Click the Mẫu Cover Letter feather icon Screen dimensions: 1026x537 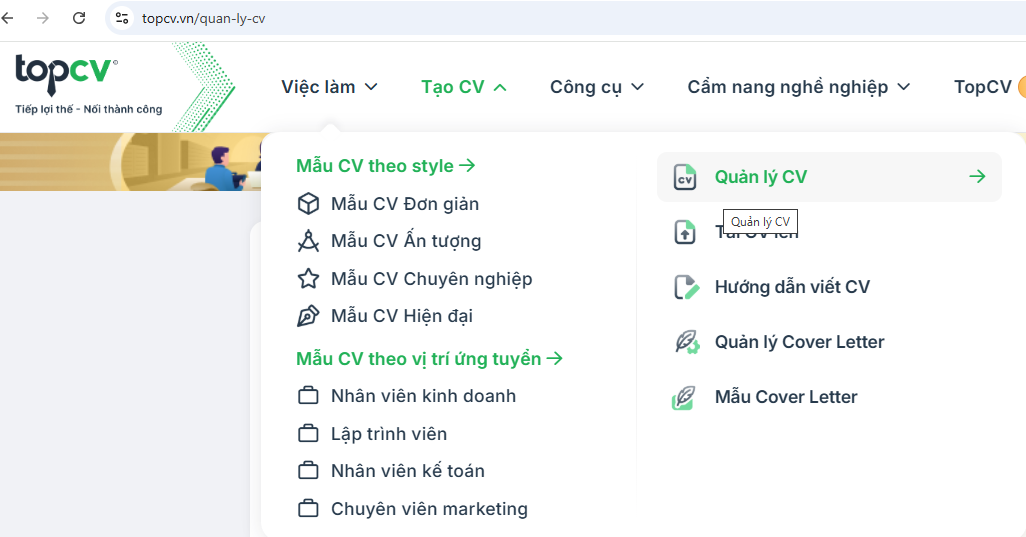pos(684,397)
